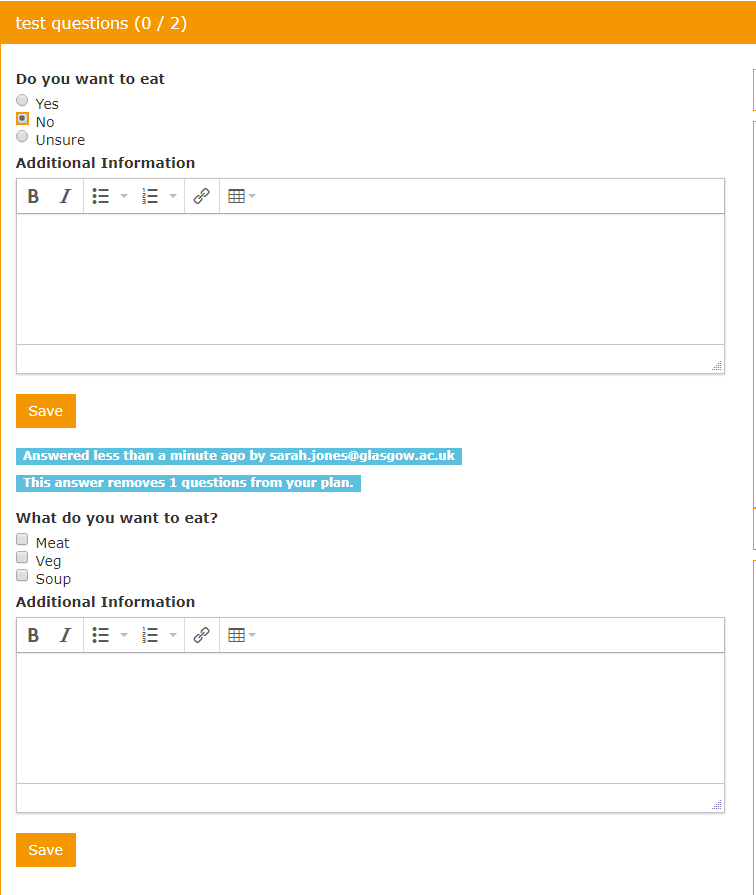The image size is (756, 895).
Task: Toggle bold in the first Additional Information editor
Action: [33, 196]
